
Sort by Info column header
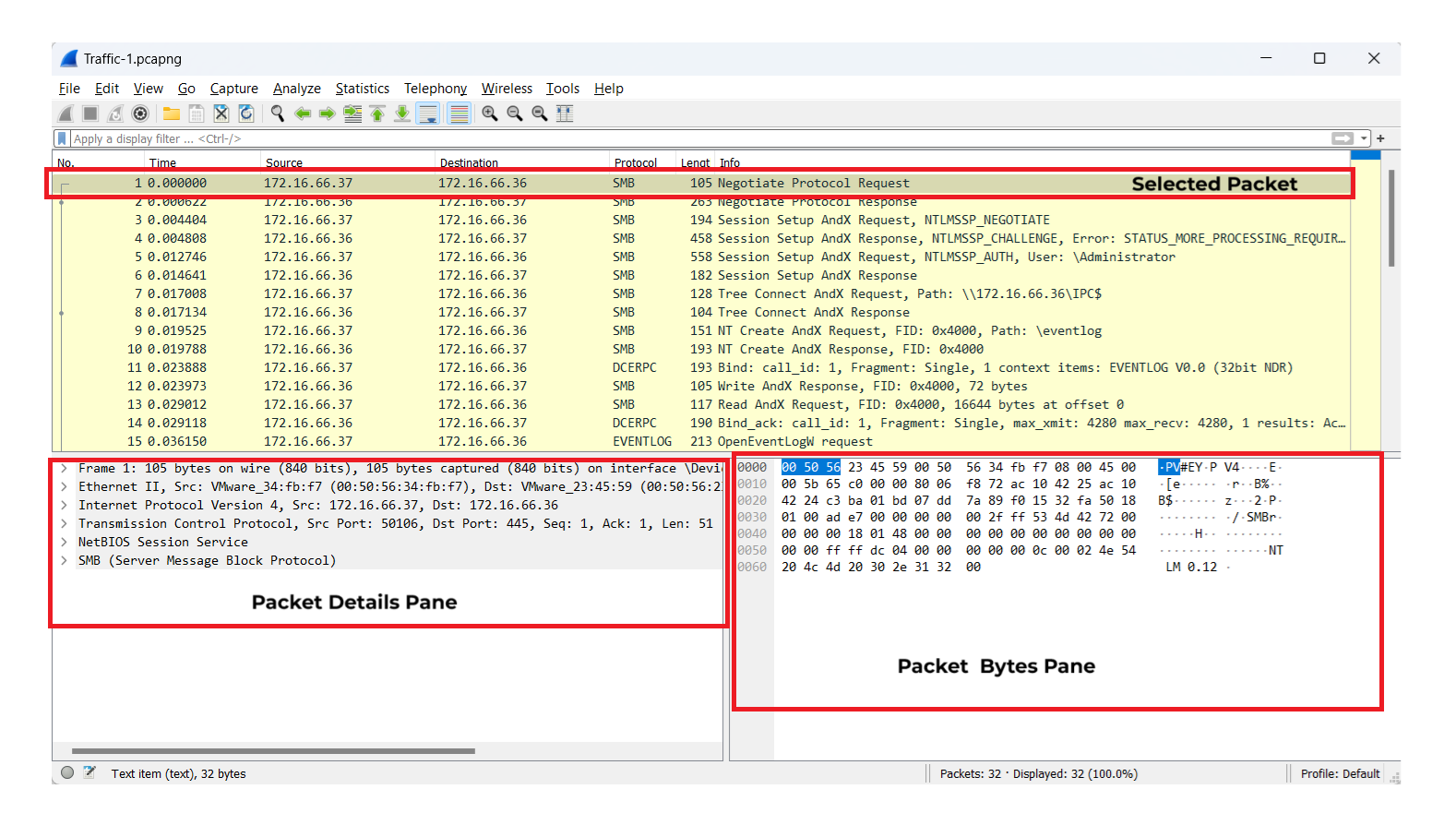pyautogui.click(x=1033, y=162)
